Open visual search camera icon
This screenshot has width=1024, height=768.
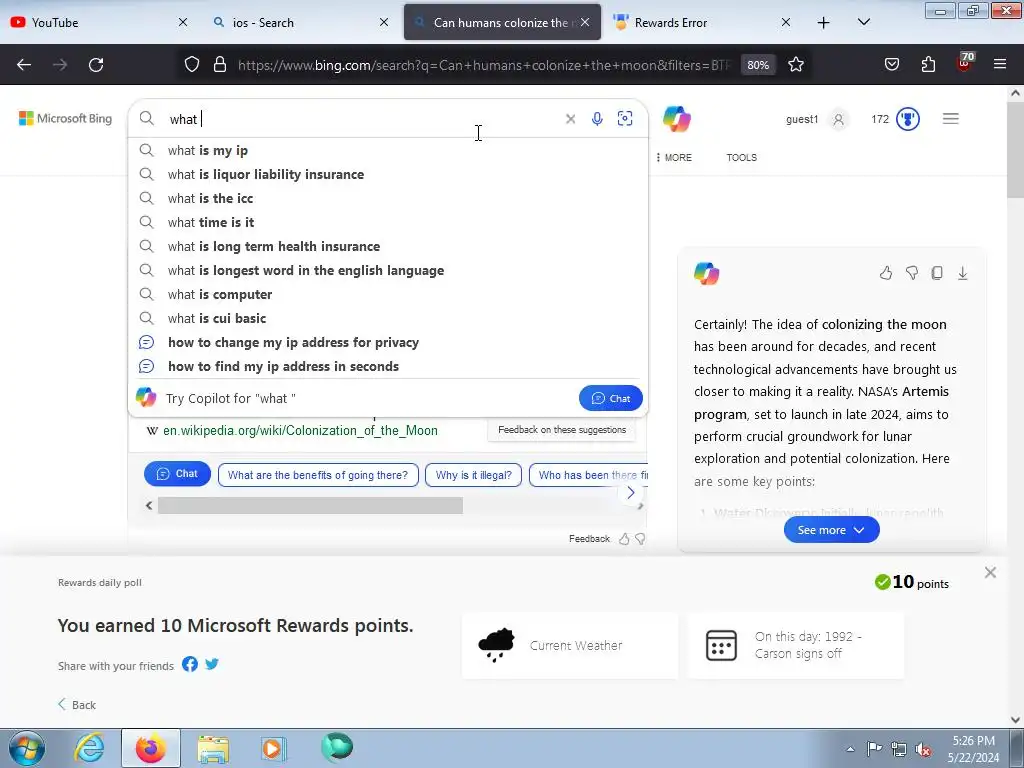click(625, 119)
